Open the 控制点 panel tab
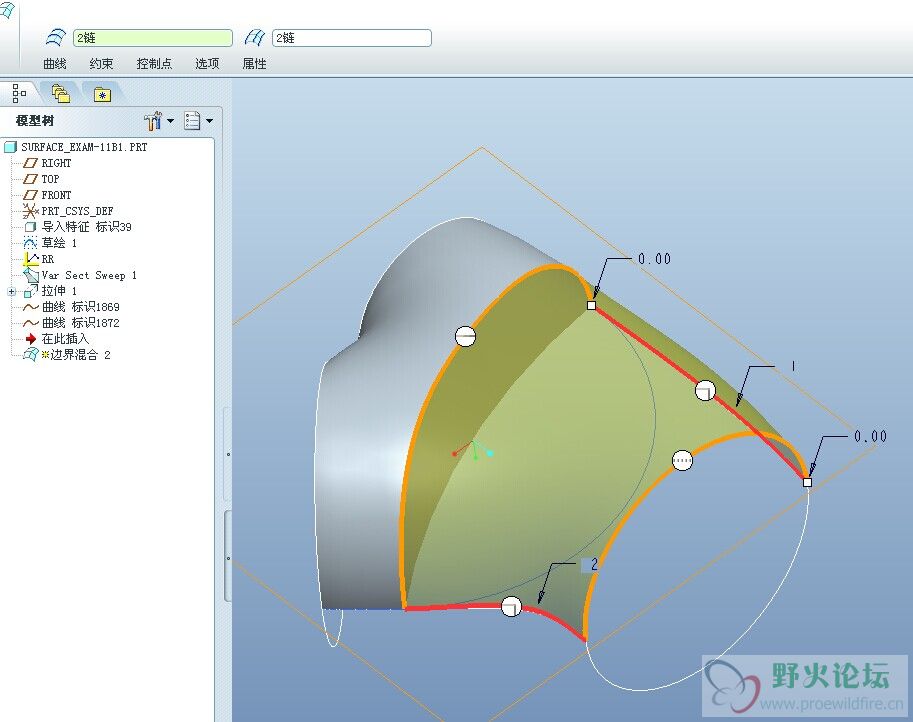The width and height of the screenshot is (913, 722). pos(154,63)
